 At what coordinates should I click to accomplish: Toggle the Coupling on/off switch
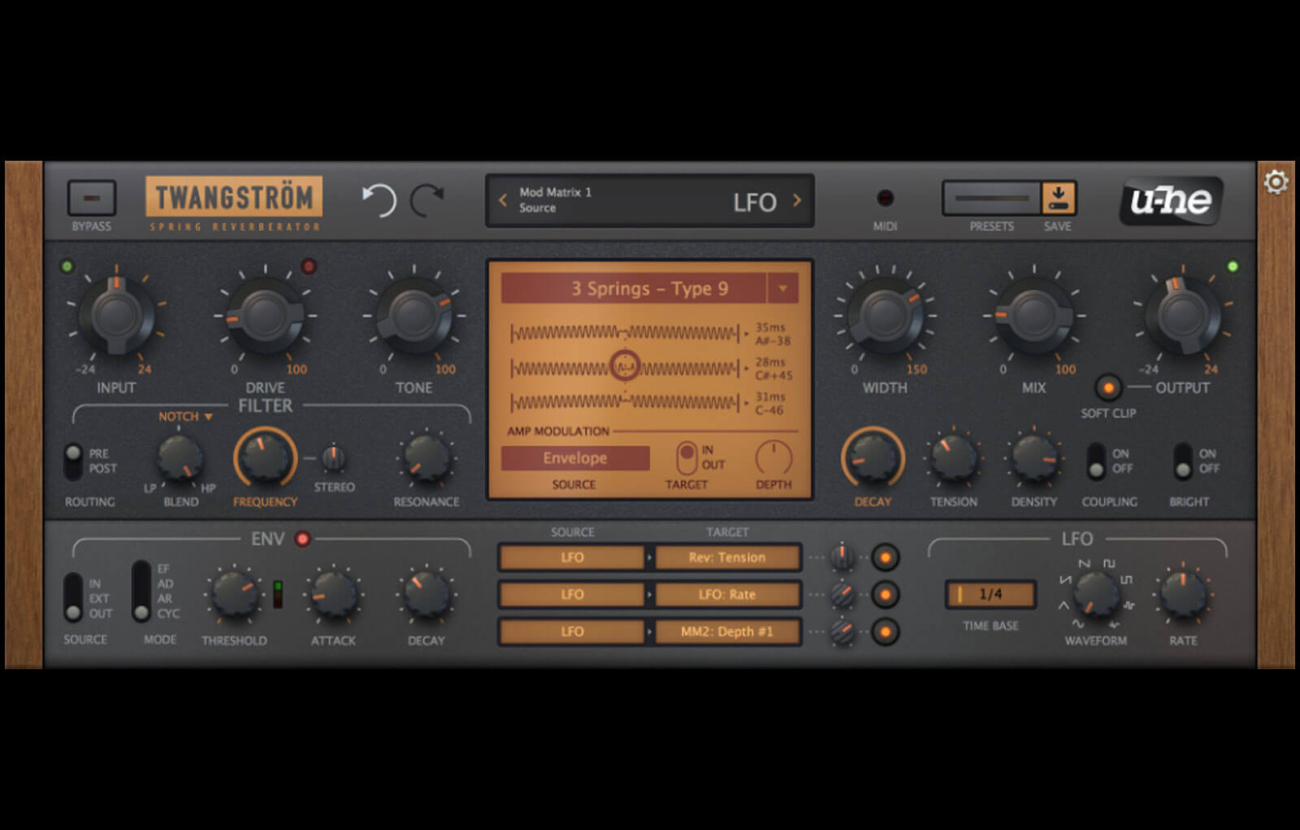[1097, 461]
